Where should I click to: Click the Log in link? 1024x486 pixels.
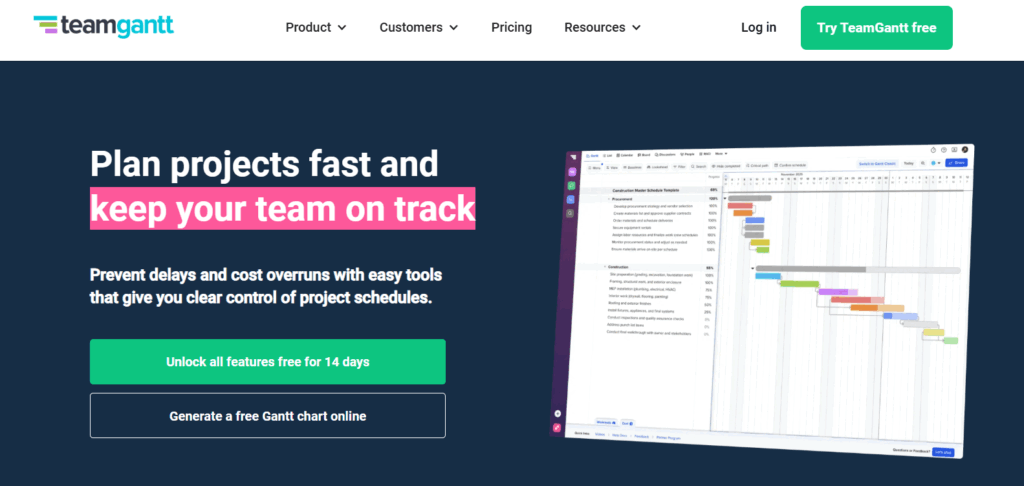tap(758, 27)
